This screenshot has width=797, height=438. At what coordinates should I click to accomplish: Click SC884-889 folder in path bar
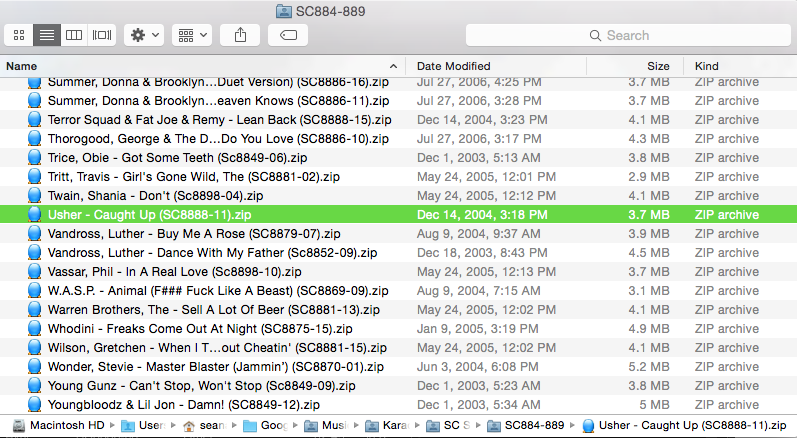[526, 425]
